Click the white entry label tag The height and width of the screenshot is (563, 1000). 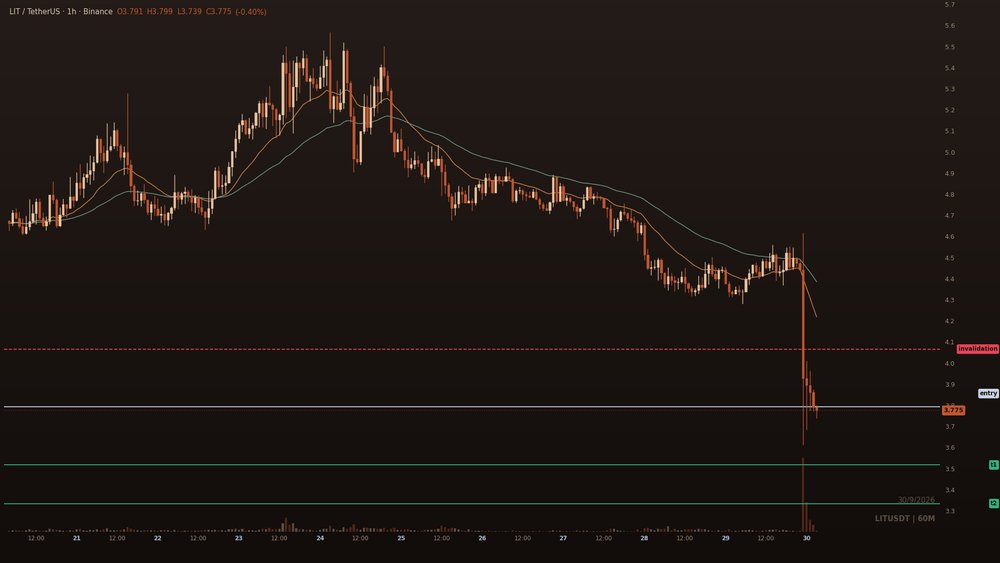click(988, 393)
